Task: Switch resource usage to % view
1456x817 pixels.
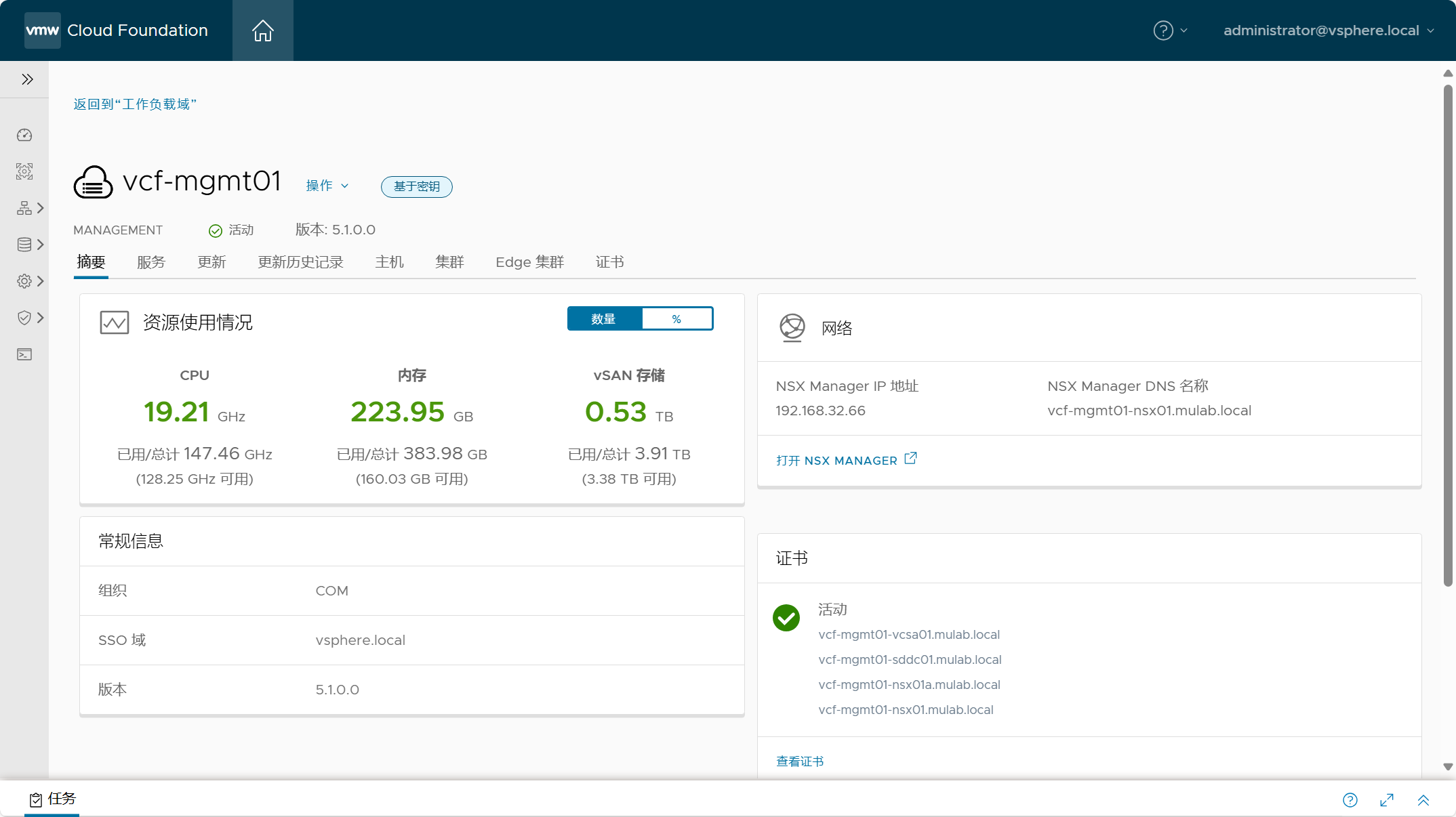Action: [x=676, y=318]
